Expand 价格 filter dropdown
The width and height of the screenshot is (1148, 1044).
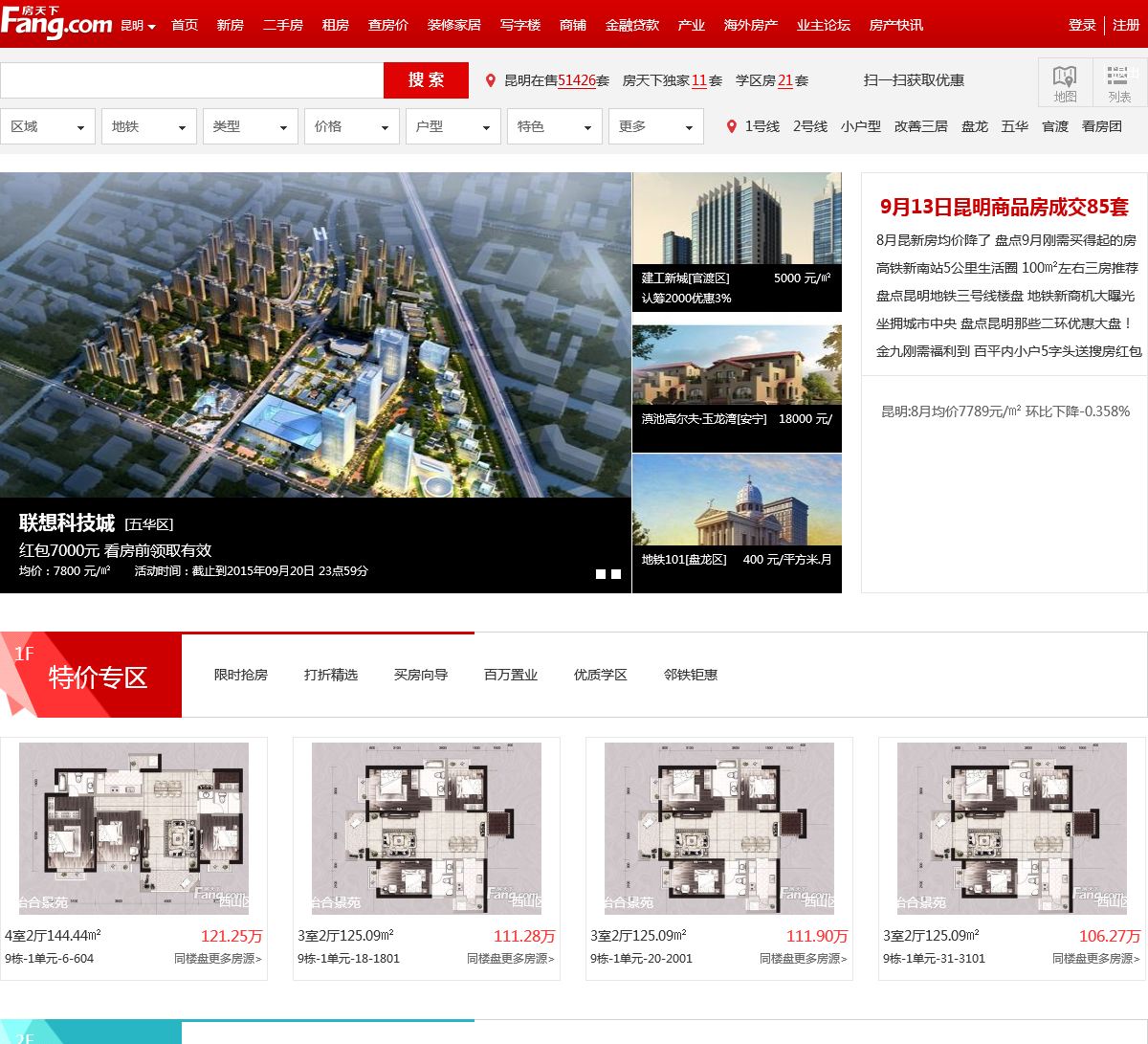(352, 126)
